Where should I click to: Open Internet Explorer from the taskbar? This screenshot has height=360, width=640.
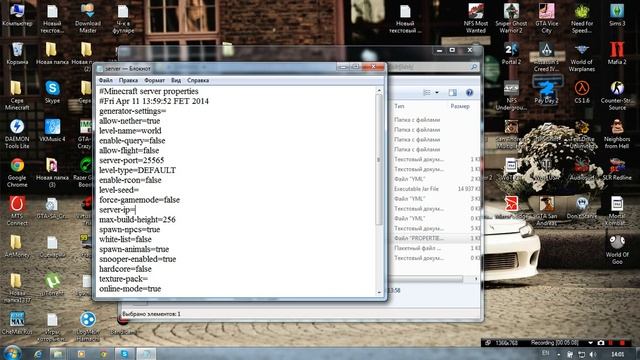(38, 354)
